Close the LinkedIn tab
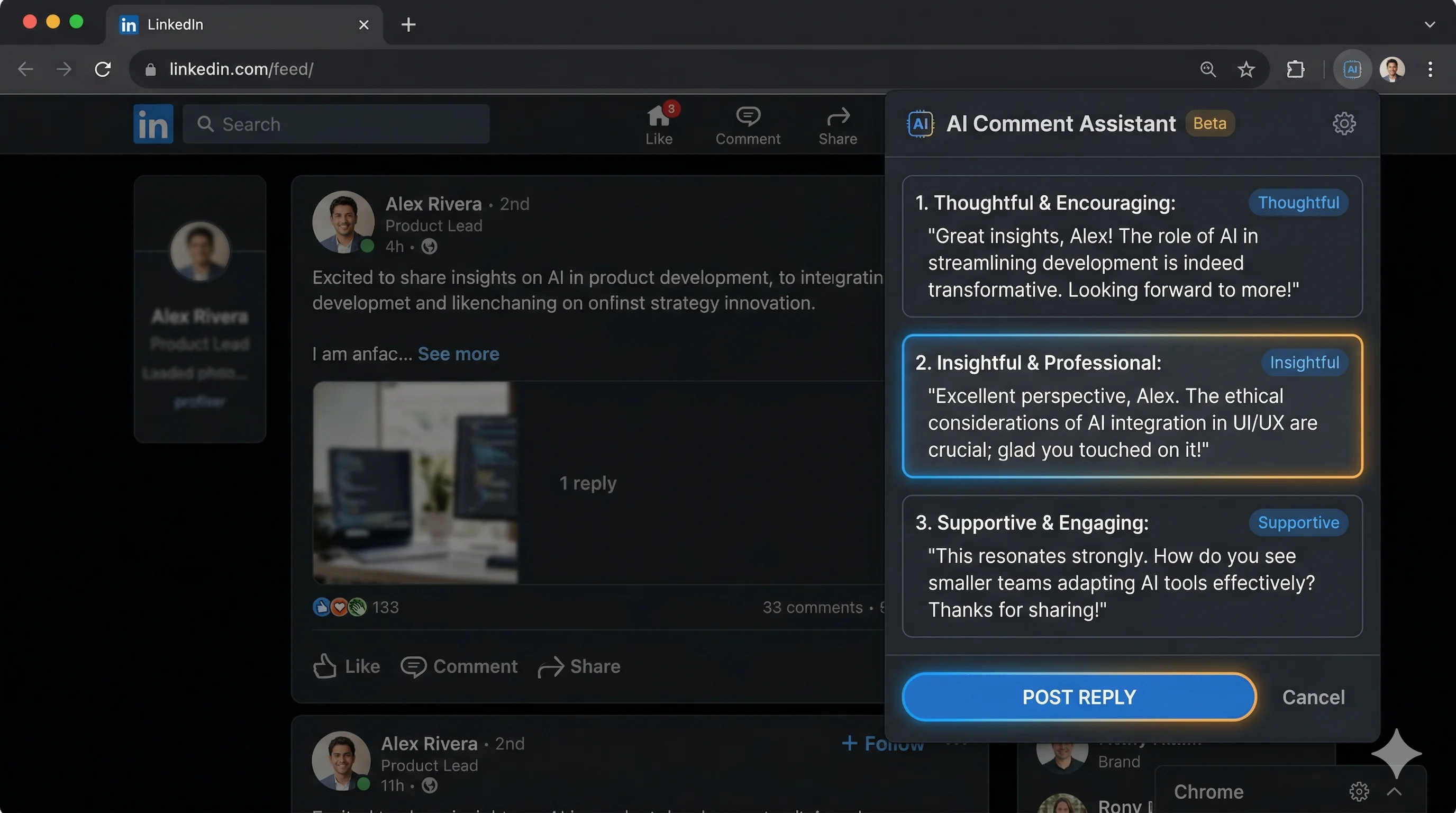 click(x=363, y=24)
